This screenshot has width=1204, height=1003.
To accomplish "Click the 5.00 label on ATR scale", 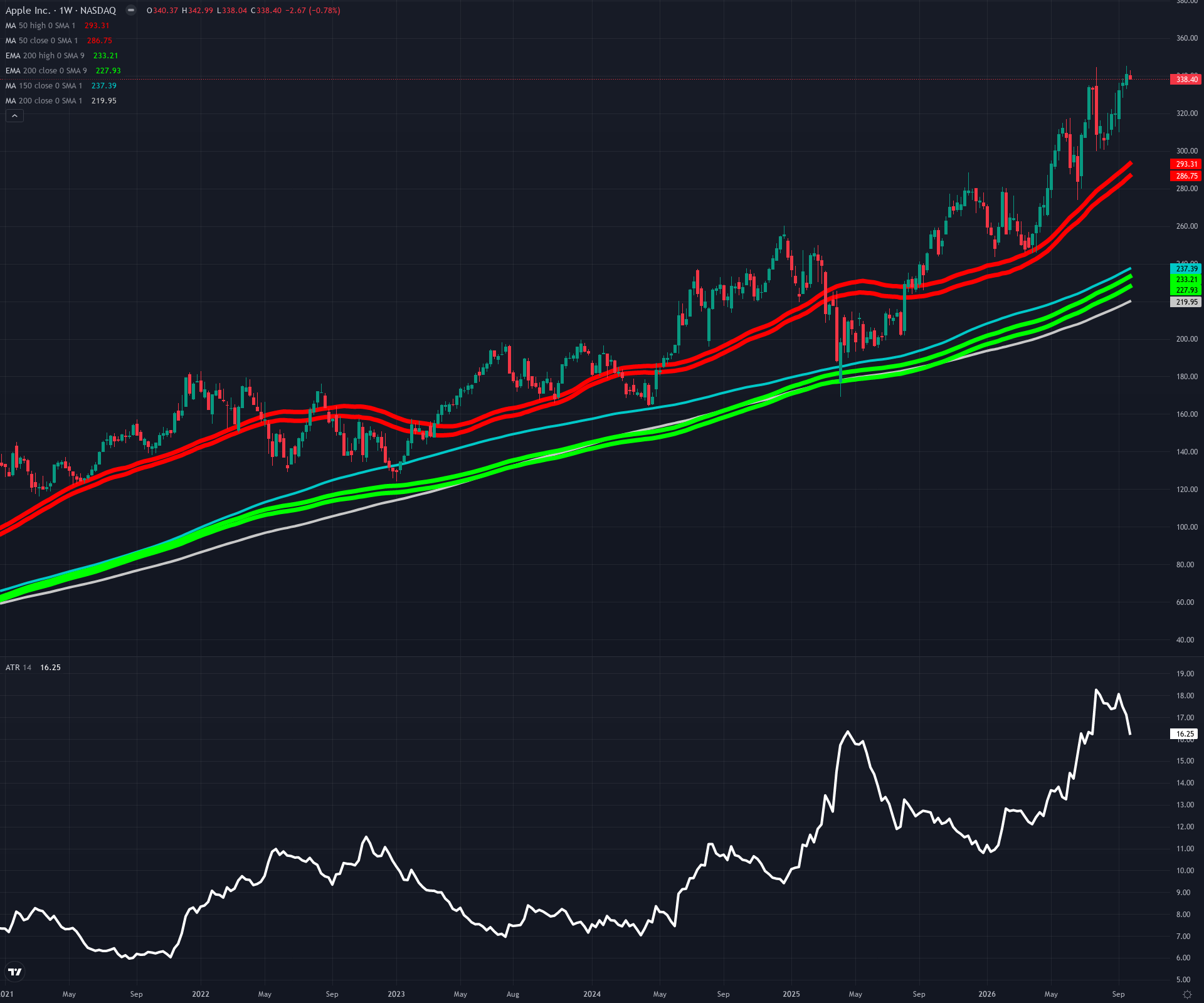I will coord(1183,980).
